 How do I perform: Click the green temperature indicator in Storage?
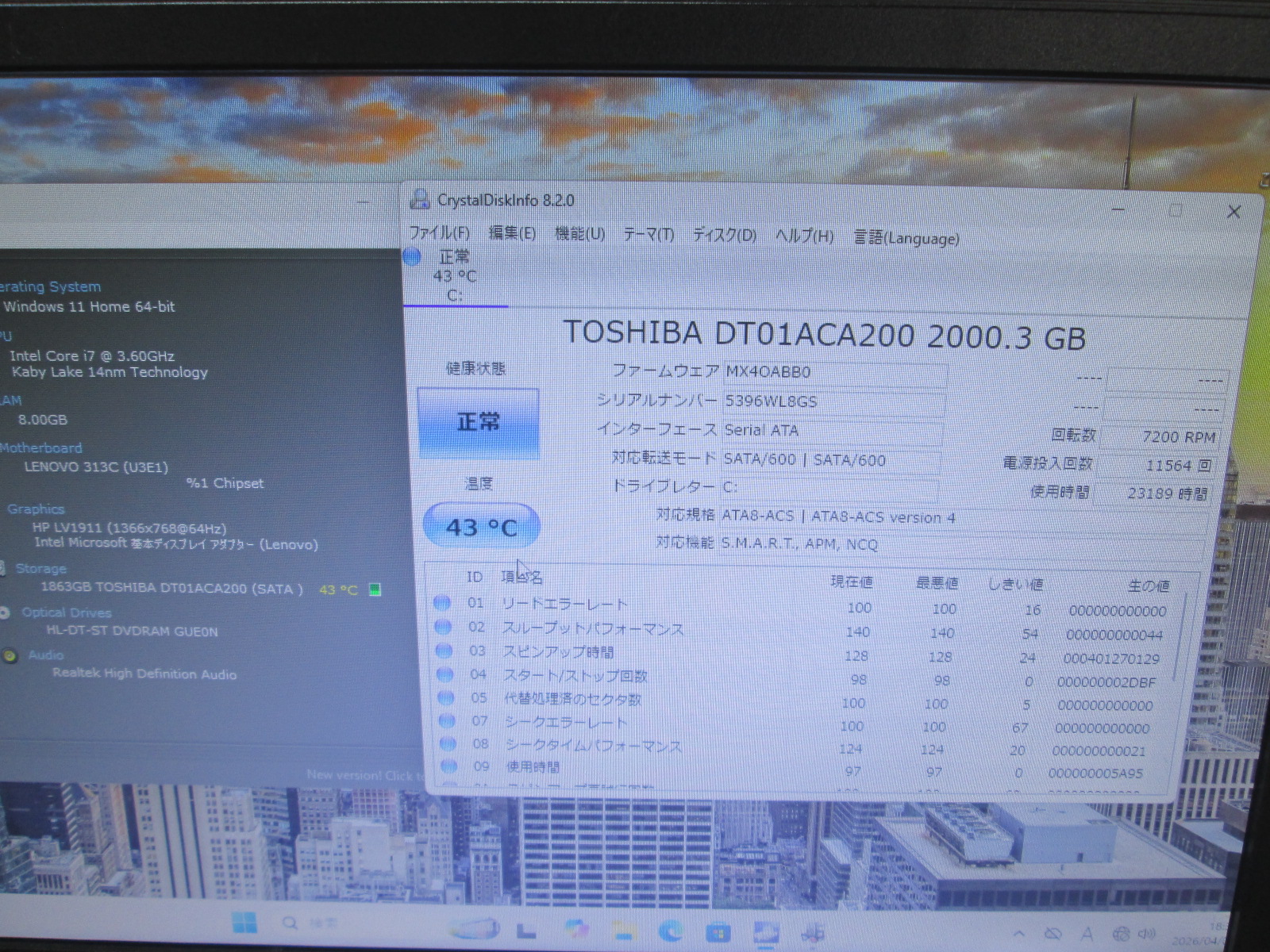point(375,589)
